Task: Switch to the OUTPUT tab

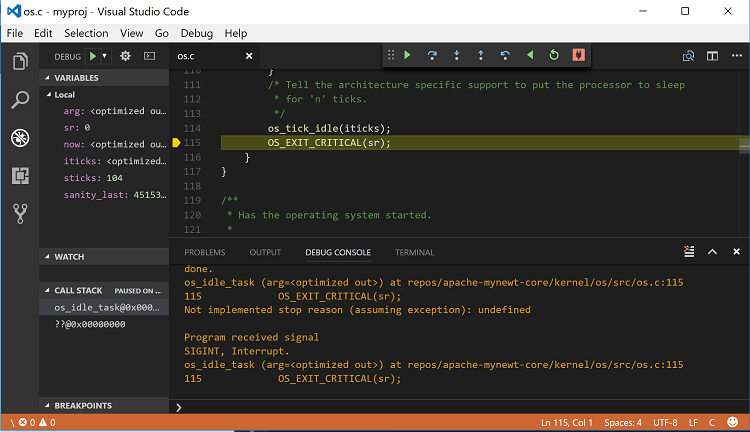Action: coord(265,252)
